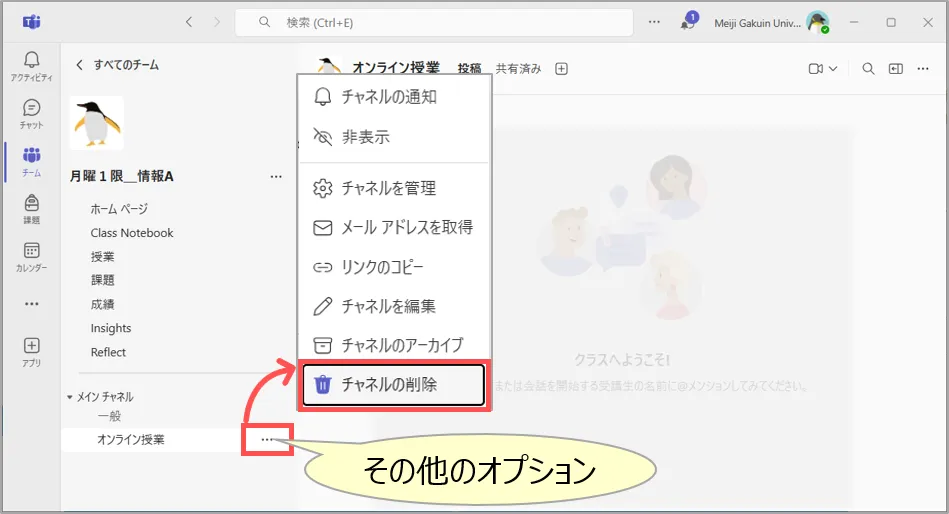Open more options for オンライン授業 channel
Image resolution: width=949 pixels, height=514 pixels.
[x=266, y=439]
